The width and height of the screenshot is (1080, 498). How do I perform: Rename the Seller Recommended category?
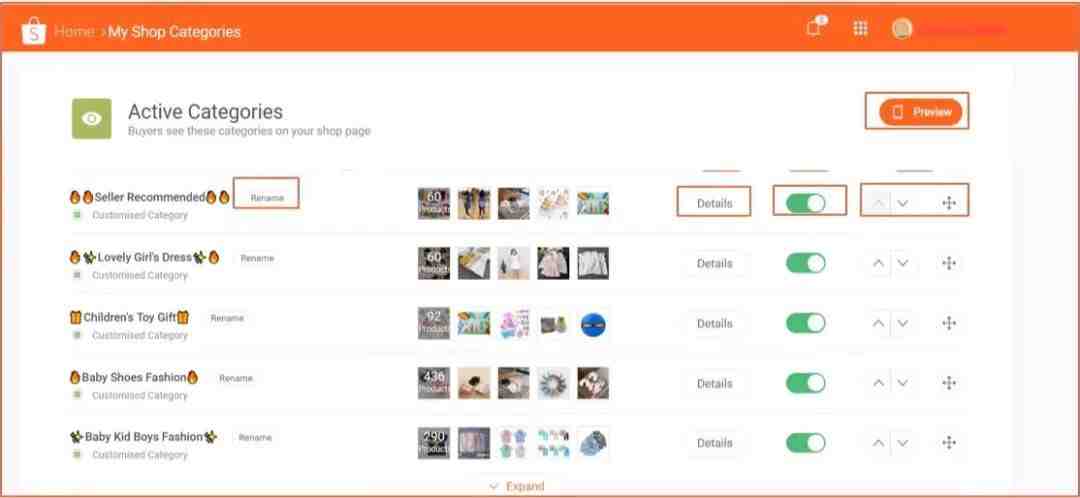[x=267, y=198]
